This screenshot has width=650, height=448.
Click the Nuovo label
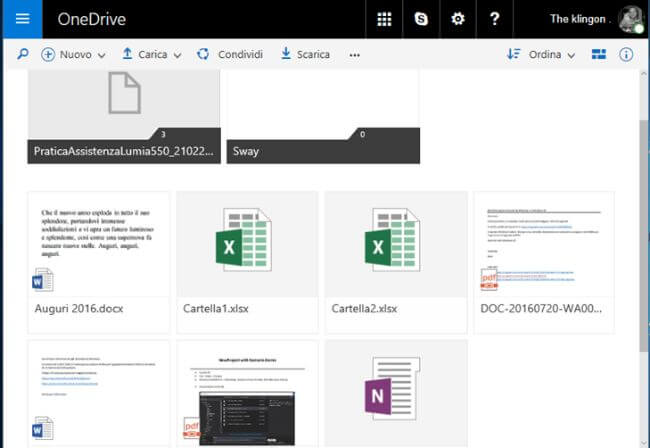76,54
